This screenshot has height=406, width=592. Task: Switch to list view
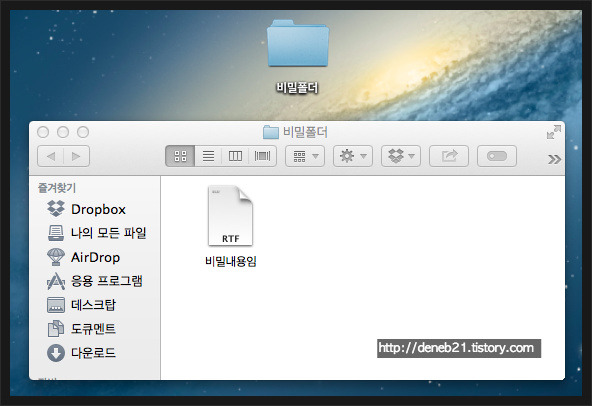coord(208,156)
